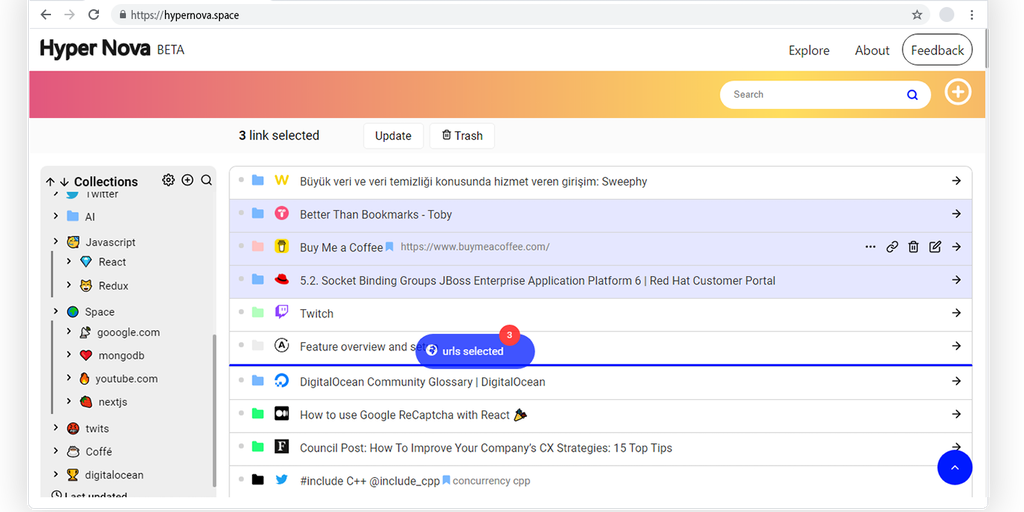Click the add collection plus icon in sidebar
Screen dimensions: 1024x512
tap(187, 181)
